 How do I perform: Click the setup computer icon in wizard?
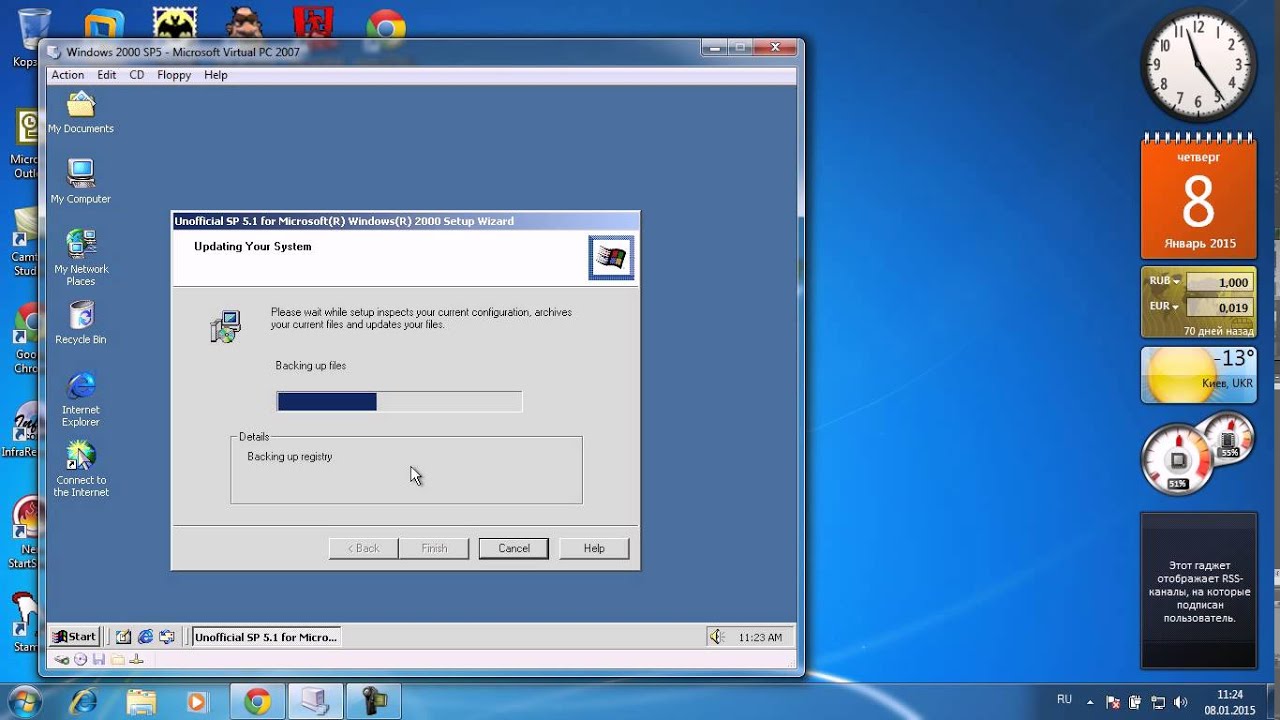226,327
